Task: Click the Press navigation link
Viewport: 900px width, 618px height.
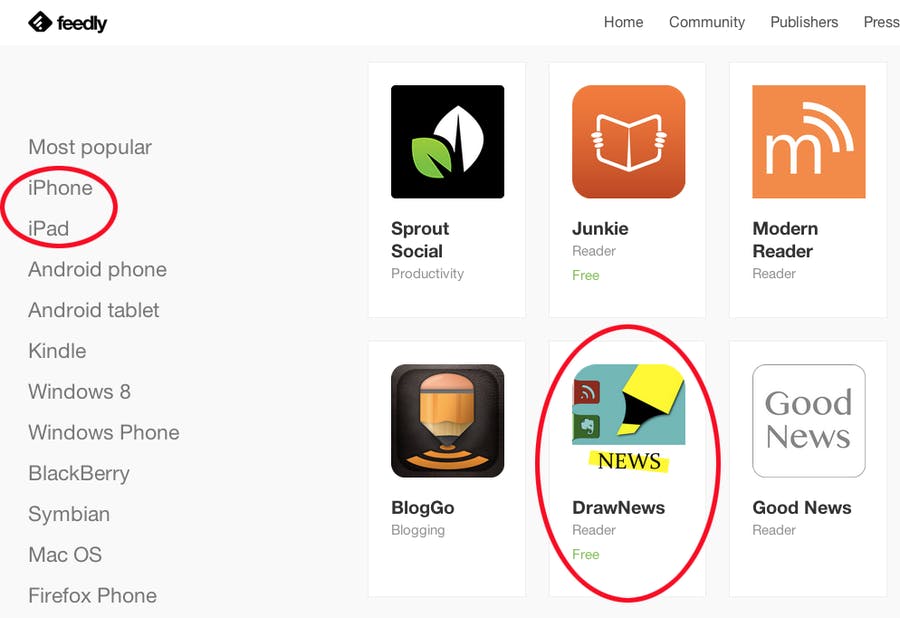Action: coord(881,22)
